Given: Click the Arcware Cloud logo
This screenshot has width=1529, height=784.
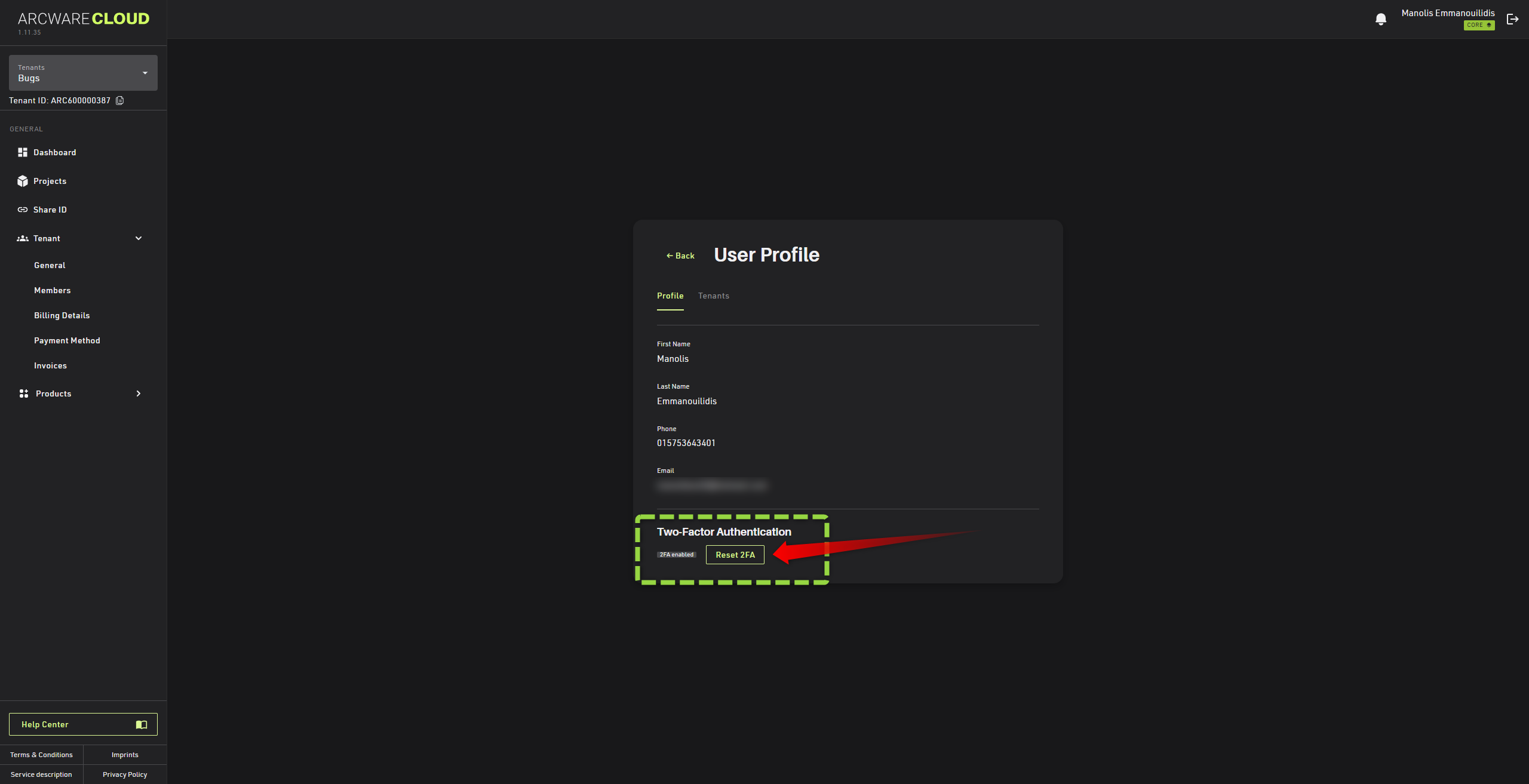Looking at the screenshot, I should point(84,19).
